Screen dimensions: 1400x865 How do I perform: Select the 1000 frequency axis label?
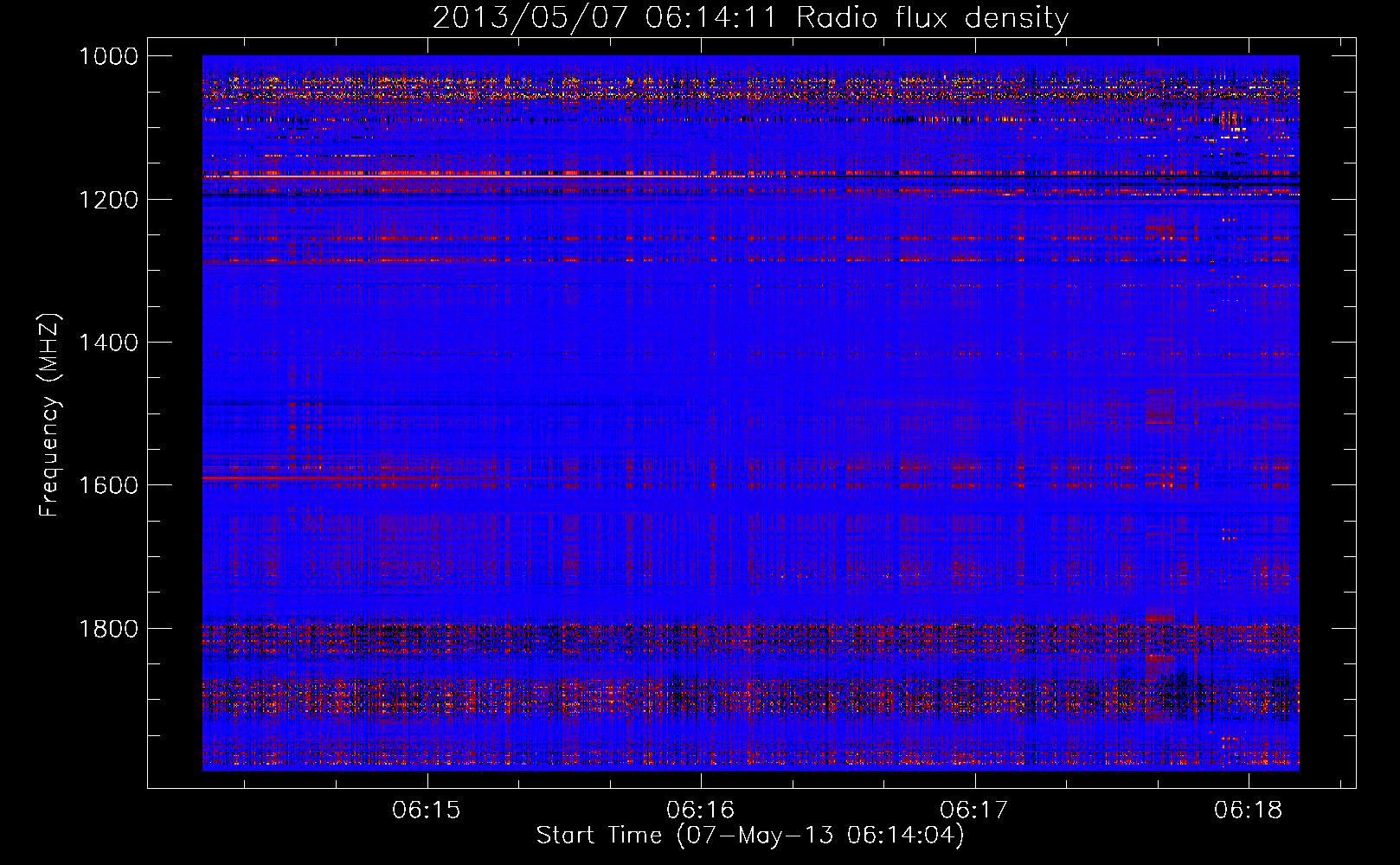(x=108, y=56)
